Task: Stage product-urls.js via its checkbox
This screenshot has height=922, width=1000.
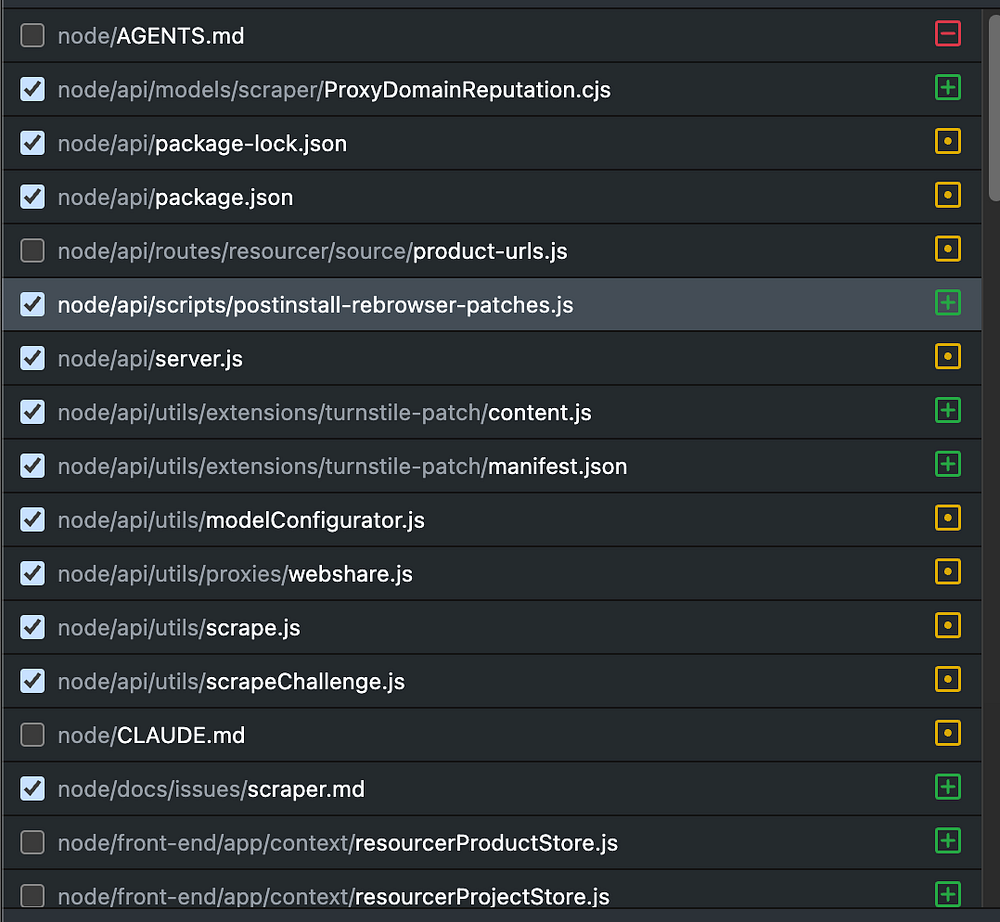Action: coord(33,251)
